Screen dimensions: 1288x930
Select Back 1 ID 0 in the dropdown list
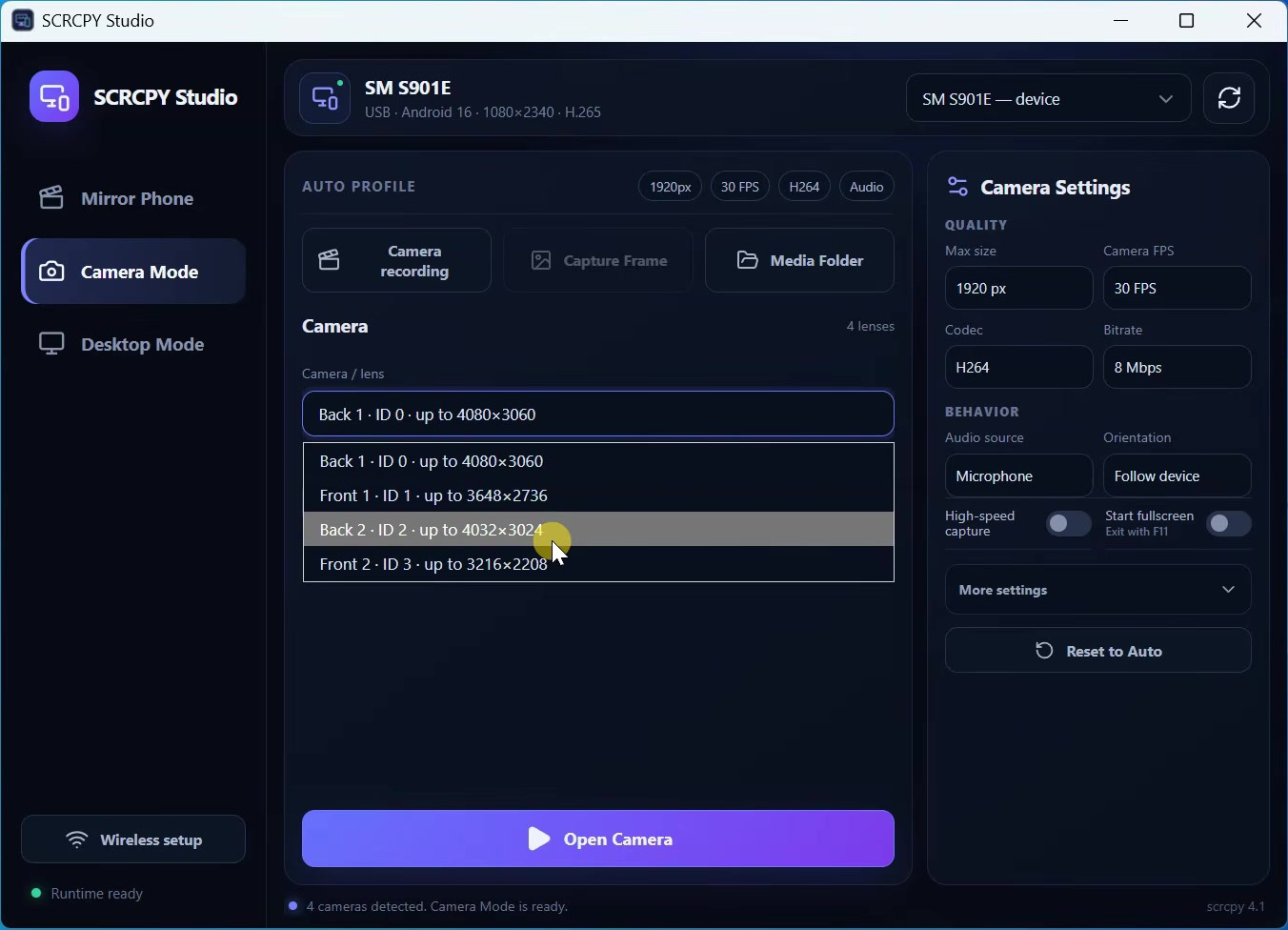point(599,461)
